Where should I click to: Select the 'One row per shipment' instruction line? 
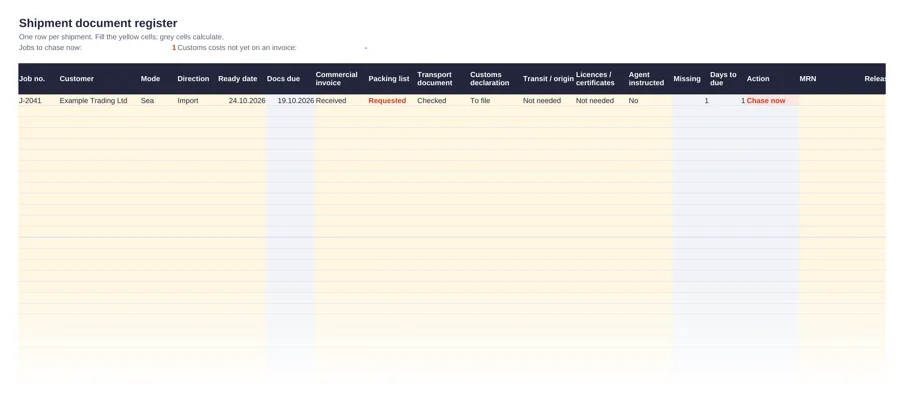click(x=121, y=37)
